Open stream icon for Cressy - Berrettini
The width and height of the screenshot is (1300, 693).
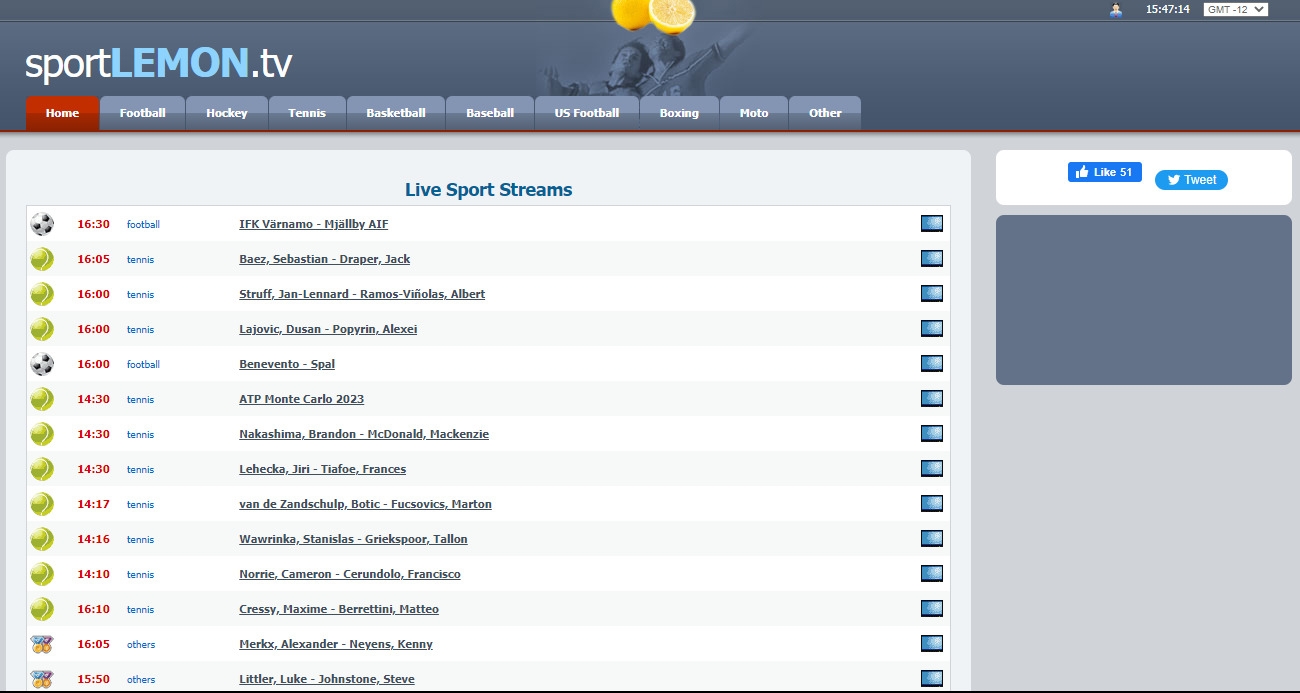pyautogui.click(x=931, y=608)
